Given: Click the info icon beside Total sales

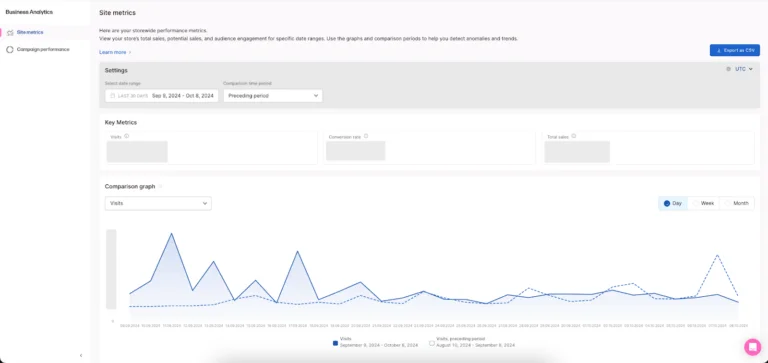Looking at the screenshot, I should coord(574,136).
